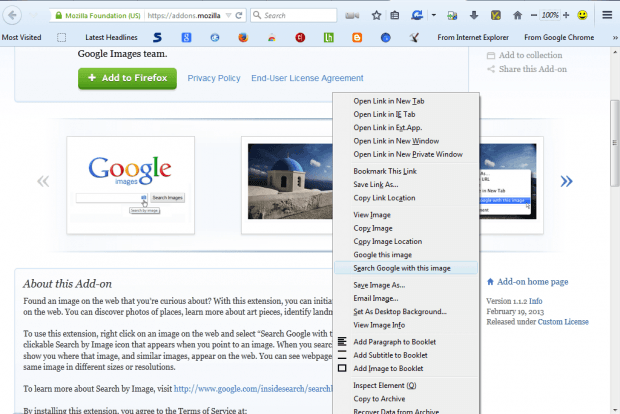Image resolution: width=620 pixels, height=414 pixels.
Task: Zoom in with the plus button
Action: [566, 15]
